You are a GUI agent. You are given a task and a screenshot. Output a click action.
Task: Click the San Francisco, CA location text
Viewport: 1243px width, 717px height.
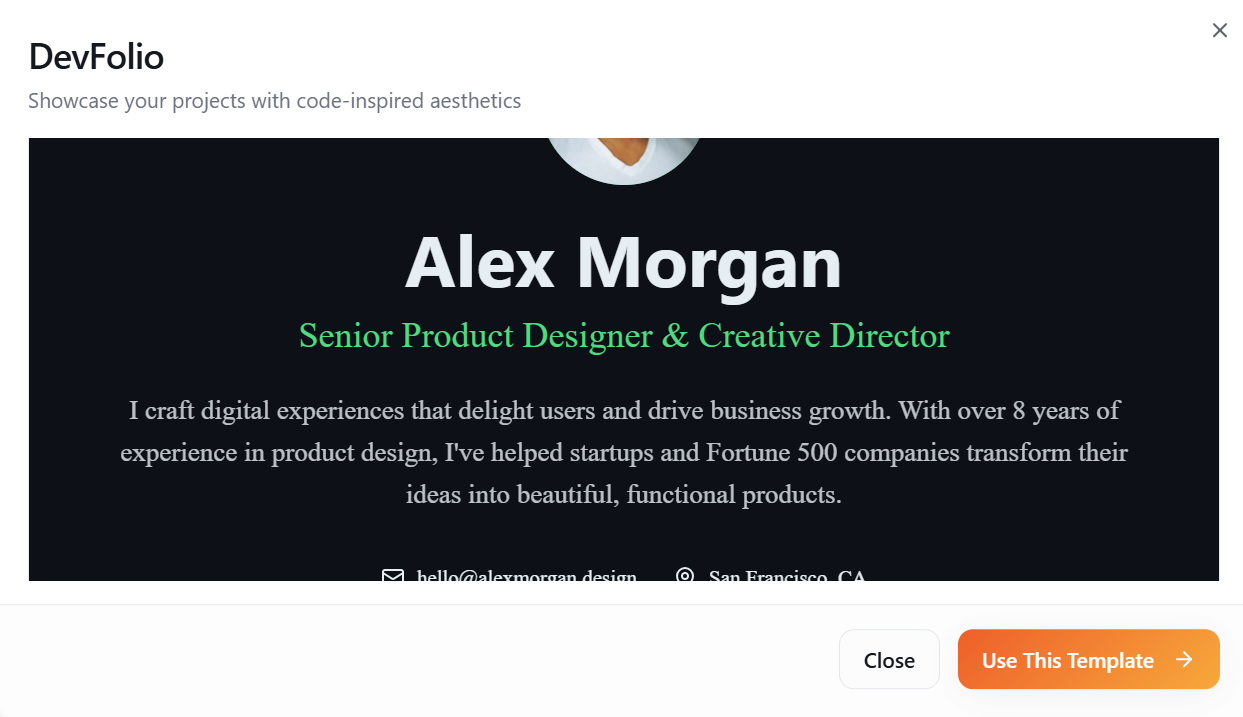(786, 577)
